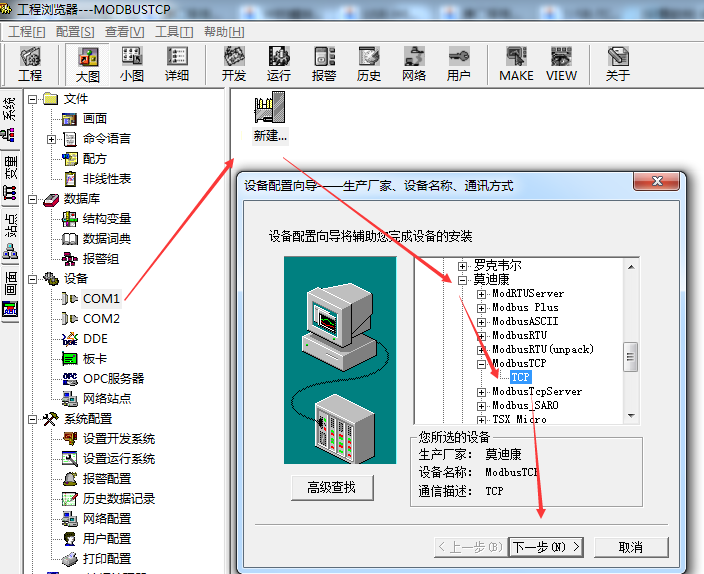Switch to 大图 large icon view
Viewport: 704px width, 574px height.
click(88, 64)
